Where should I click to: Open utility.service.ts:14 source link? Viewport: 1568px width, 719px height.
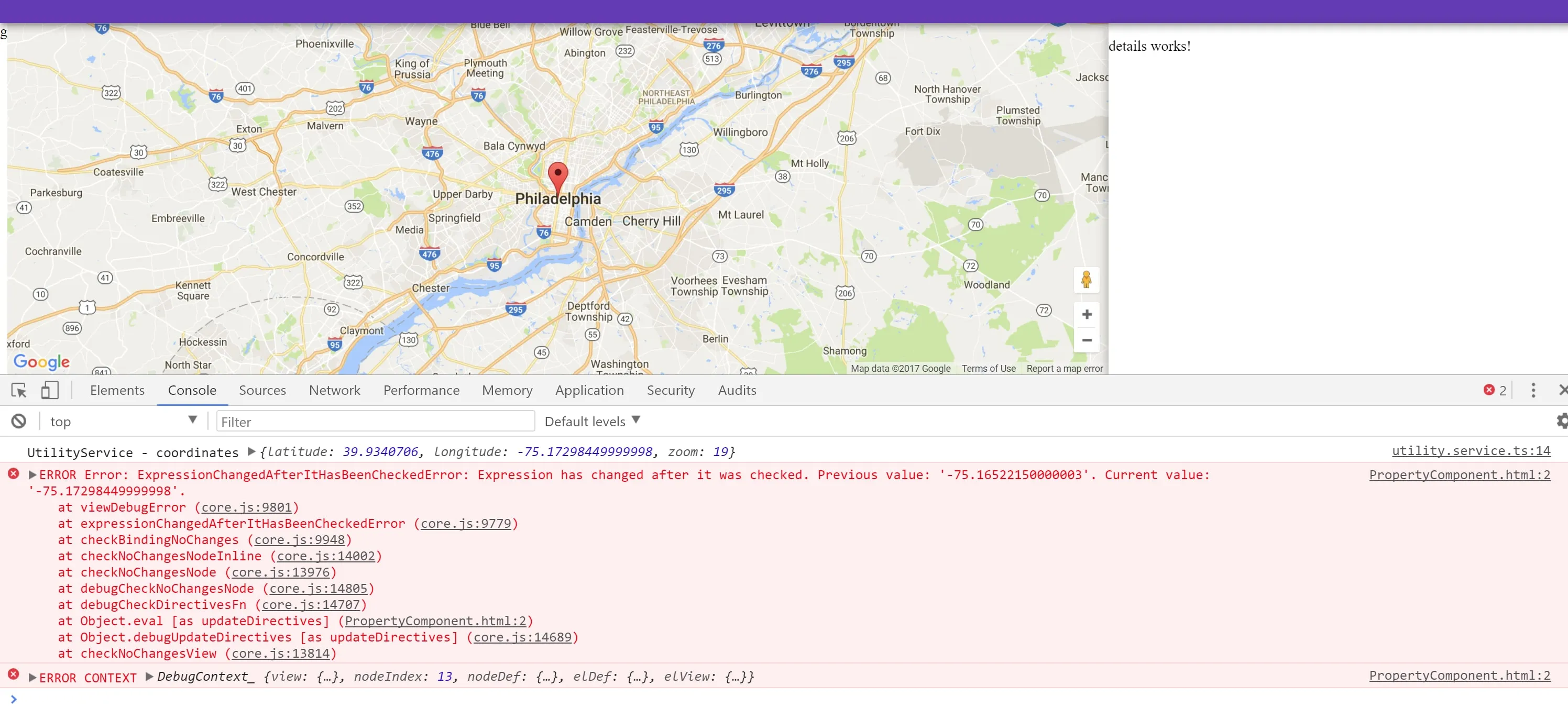point(1470,451)
